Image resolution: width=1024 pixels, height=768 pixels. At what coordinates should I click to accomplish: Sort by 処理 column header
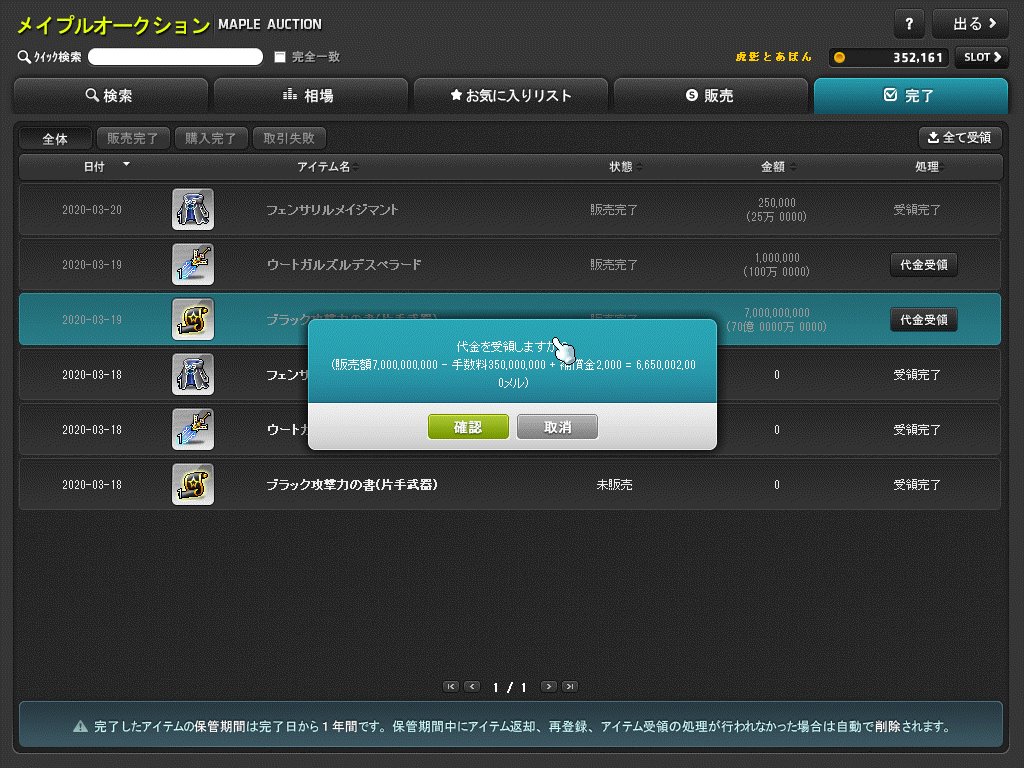click(927, 167)
